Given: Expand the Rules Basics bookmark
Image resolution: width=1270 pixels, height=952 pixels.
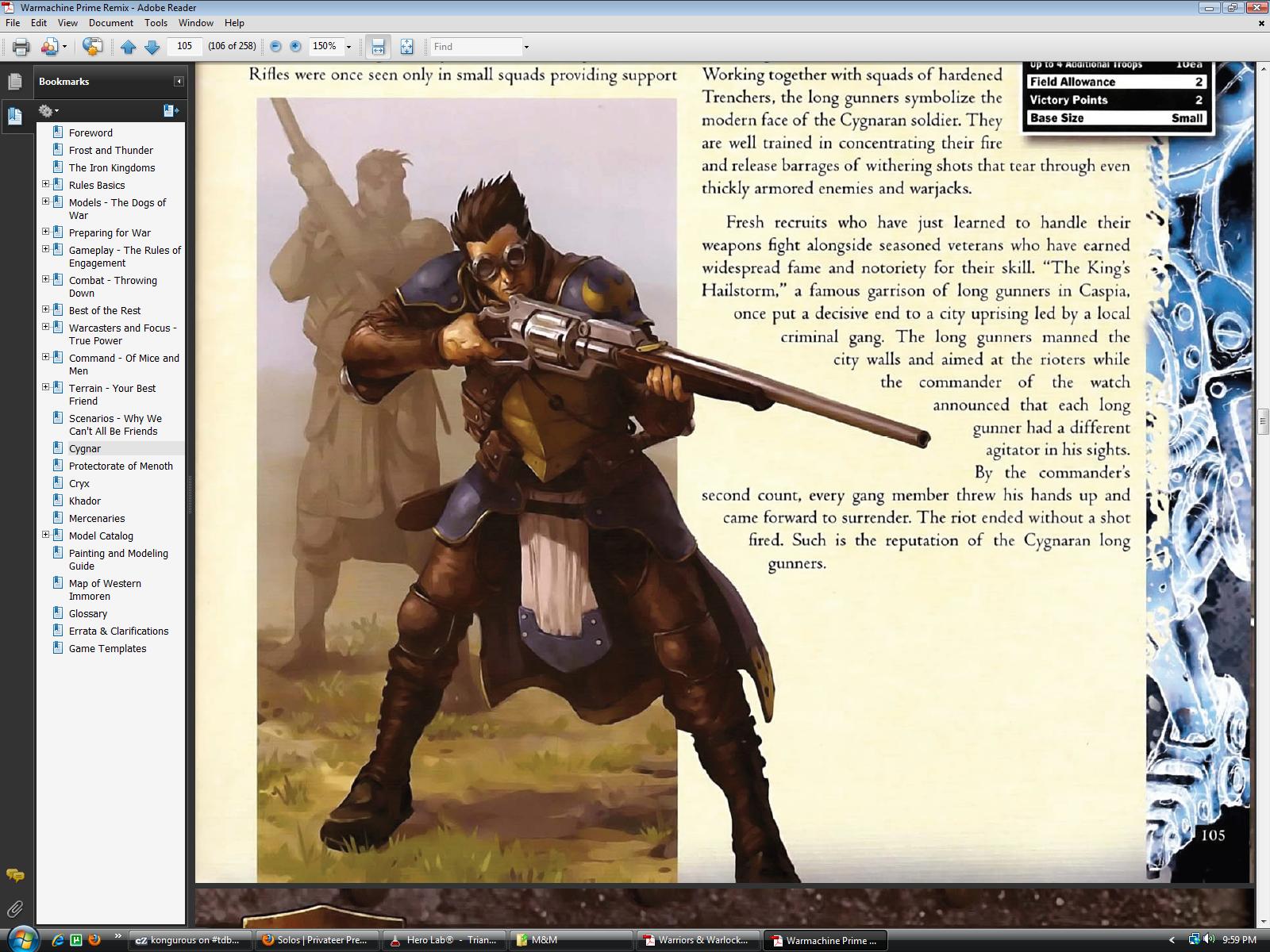Looking at the screenshot, I should (45, 184).
